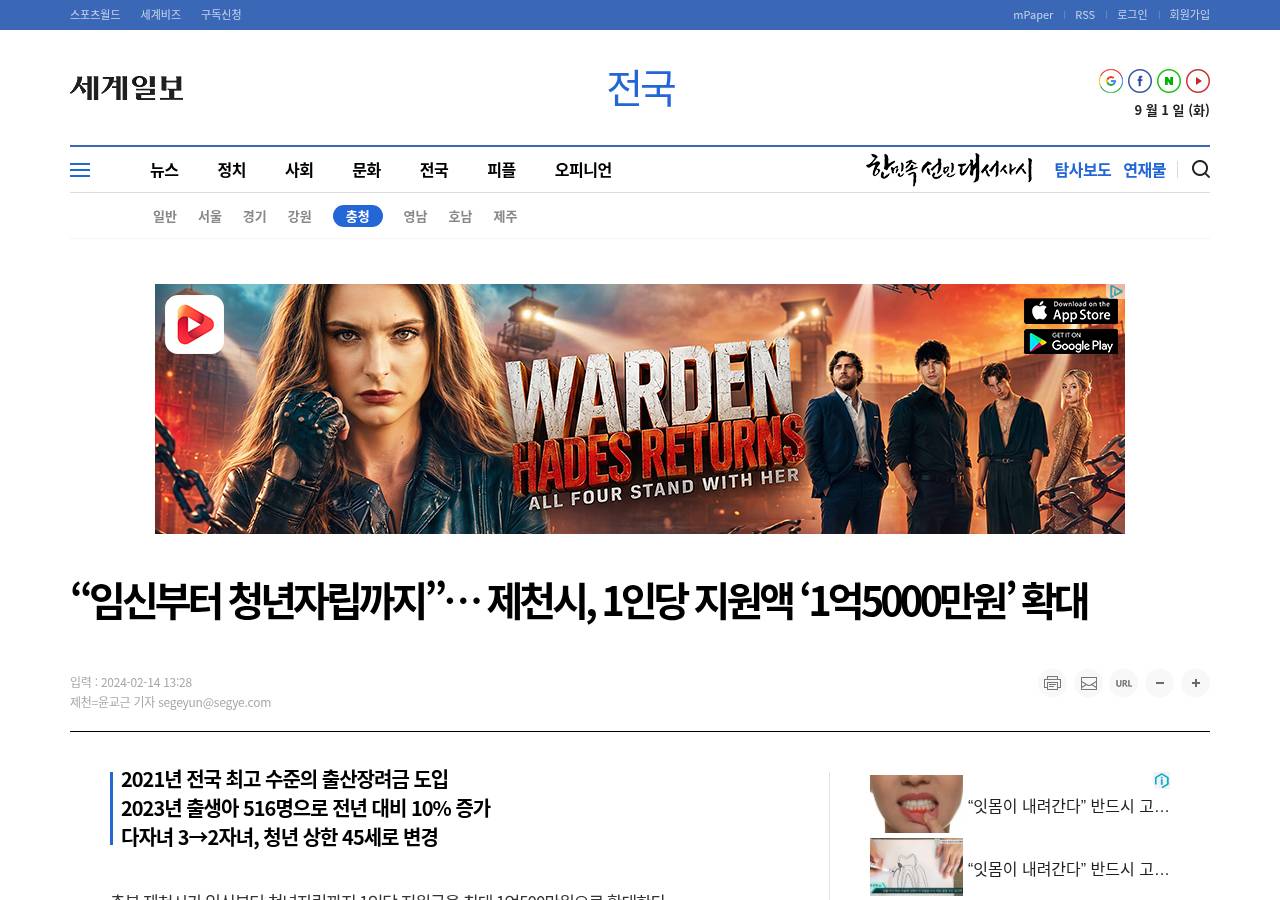Image resolution: width=1280 pixels, height=900 pixels.
Task: Select the 경기 region tab
Action: pos(255,216)
